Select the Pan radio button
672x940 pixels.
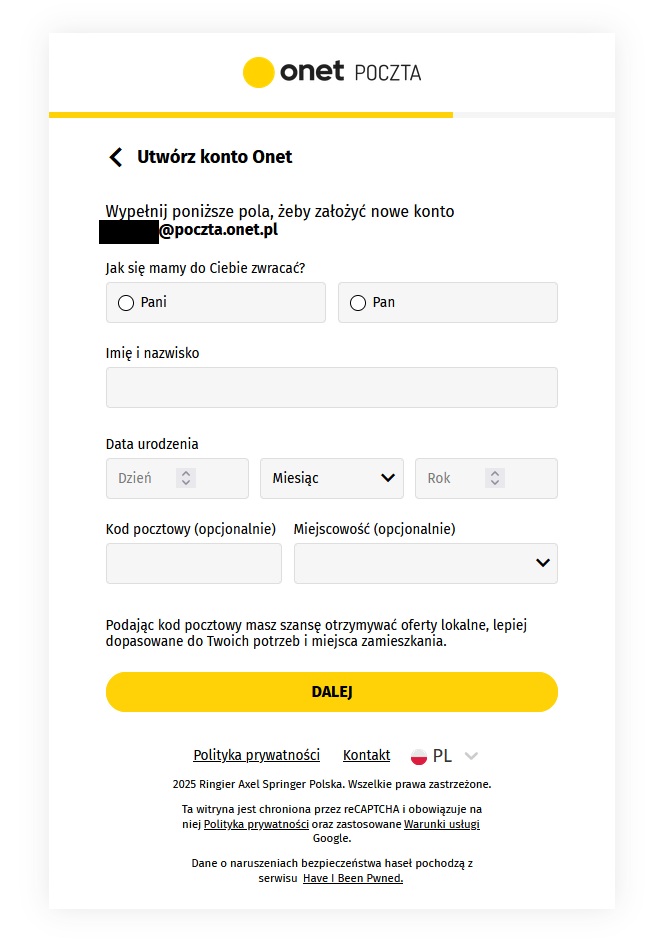coord(358,303)
